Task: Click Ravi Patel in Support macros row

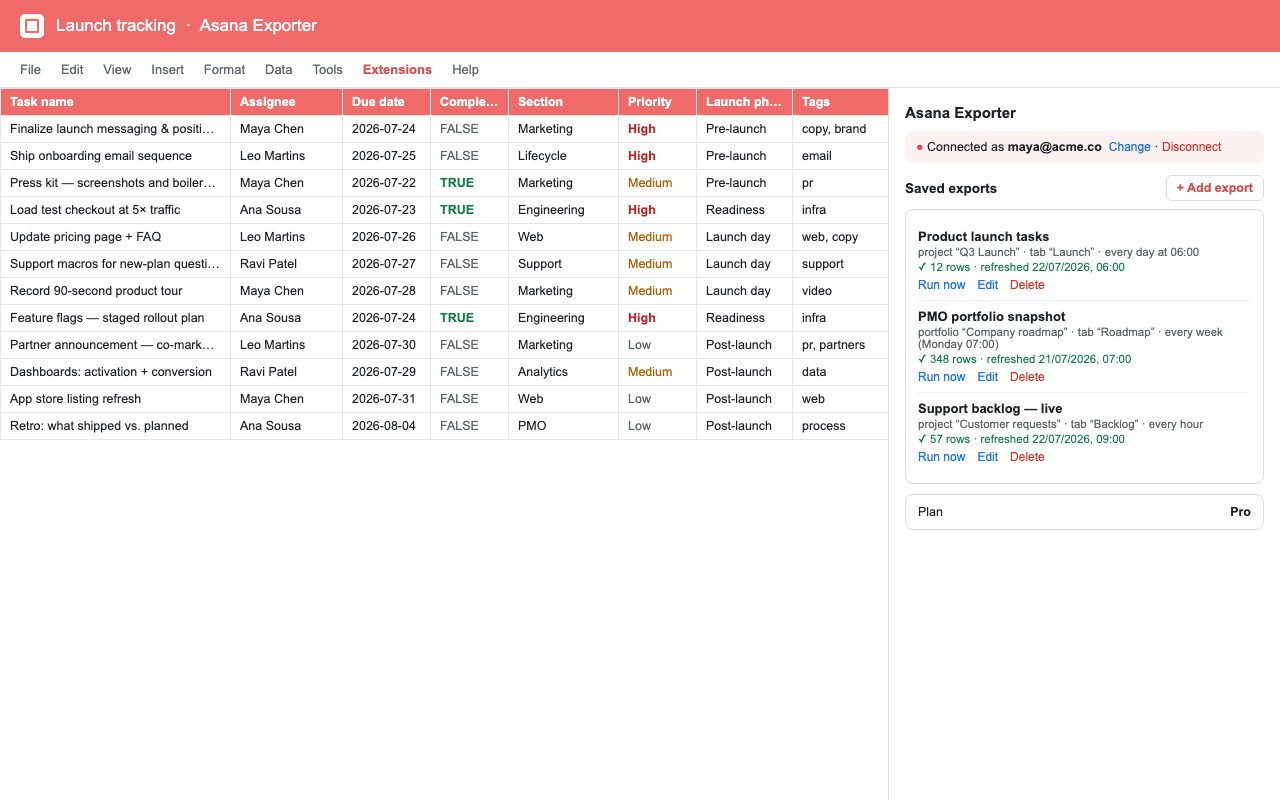Action: point(286,264)
